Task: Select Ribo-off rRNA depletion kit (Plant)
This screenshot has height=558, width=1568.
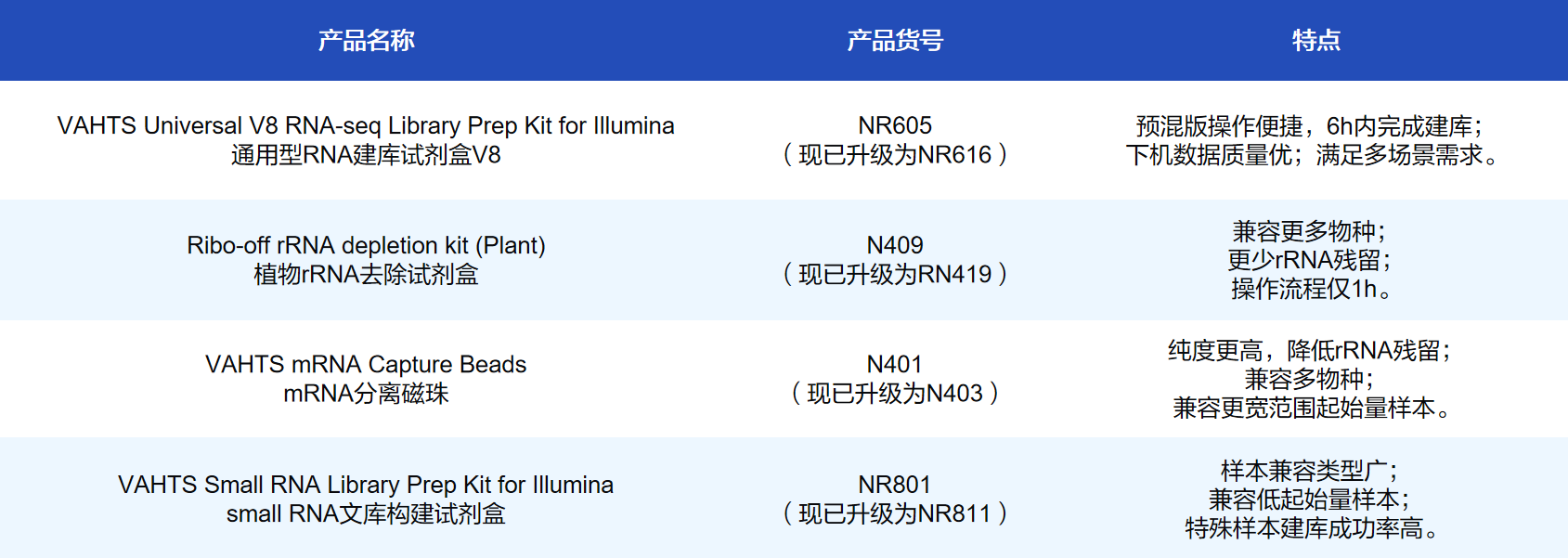Action: [x=366, y=245]
